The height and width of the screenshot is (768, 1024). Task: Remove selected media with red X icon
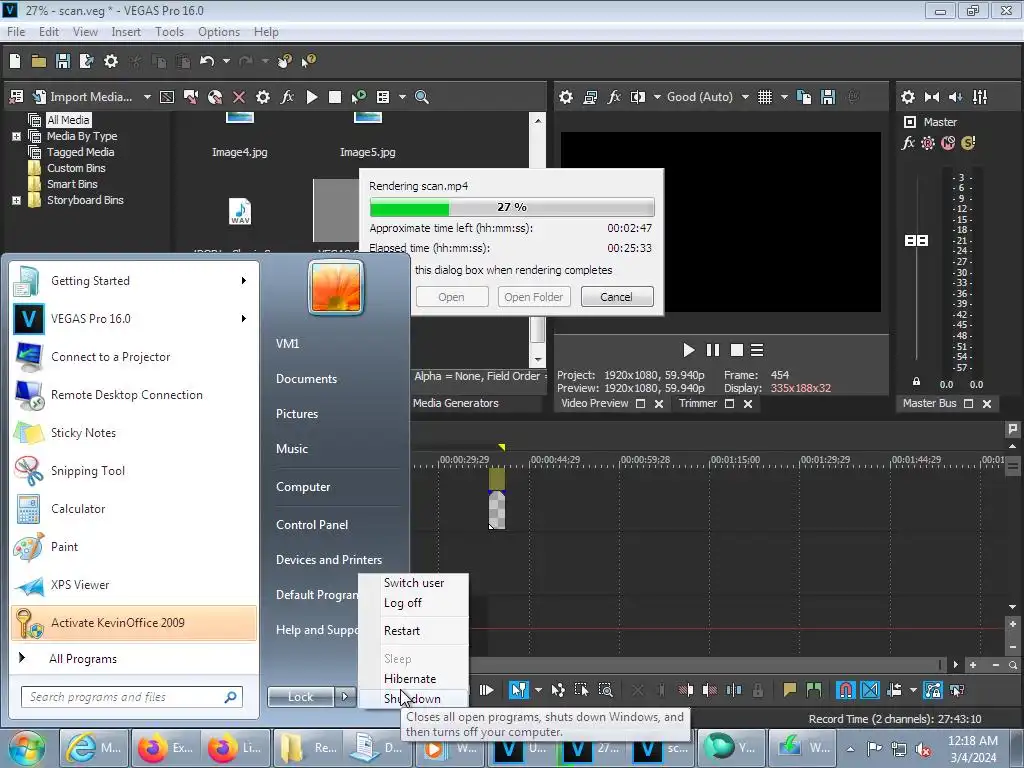[x=239, y=97]
